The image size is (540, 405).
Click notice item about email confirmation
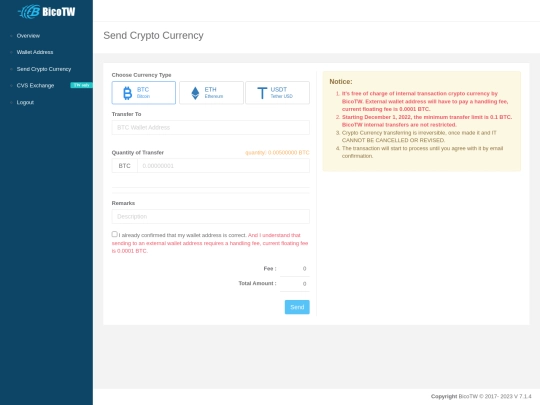pyautogui.click(x=422, y=152)
